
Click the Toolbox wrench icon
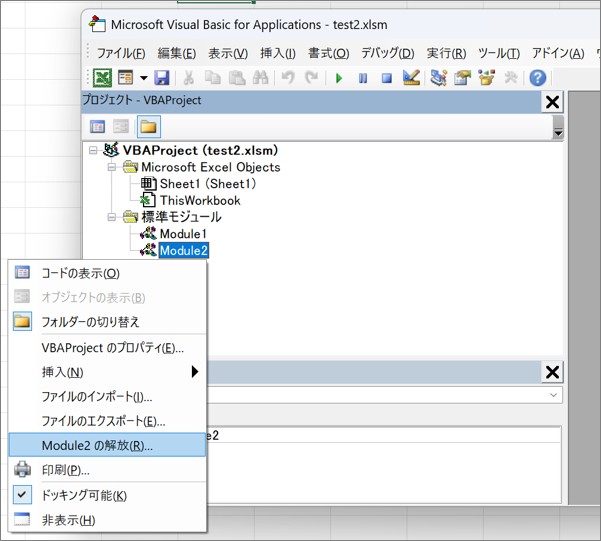(x=510, y=78)
